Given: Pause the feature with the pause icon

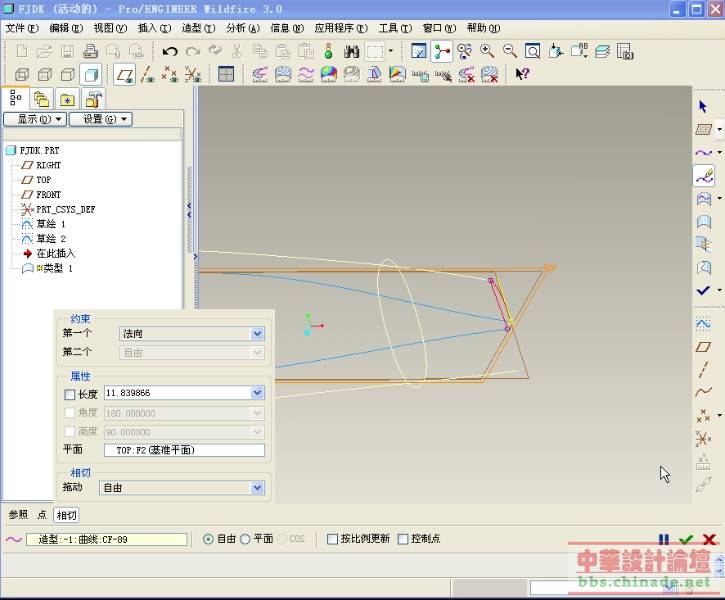Looking at the screenshot, I should [x=664, y=539].
